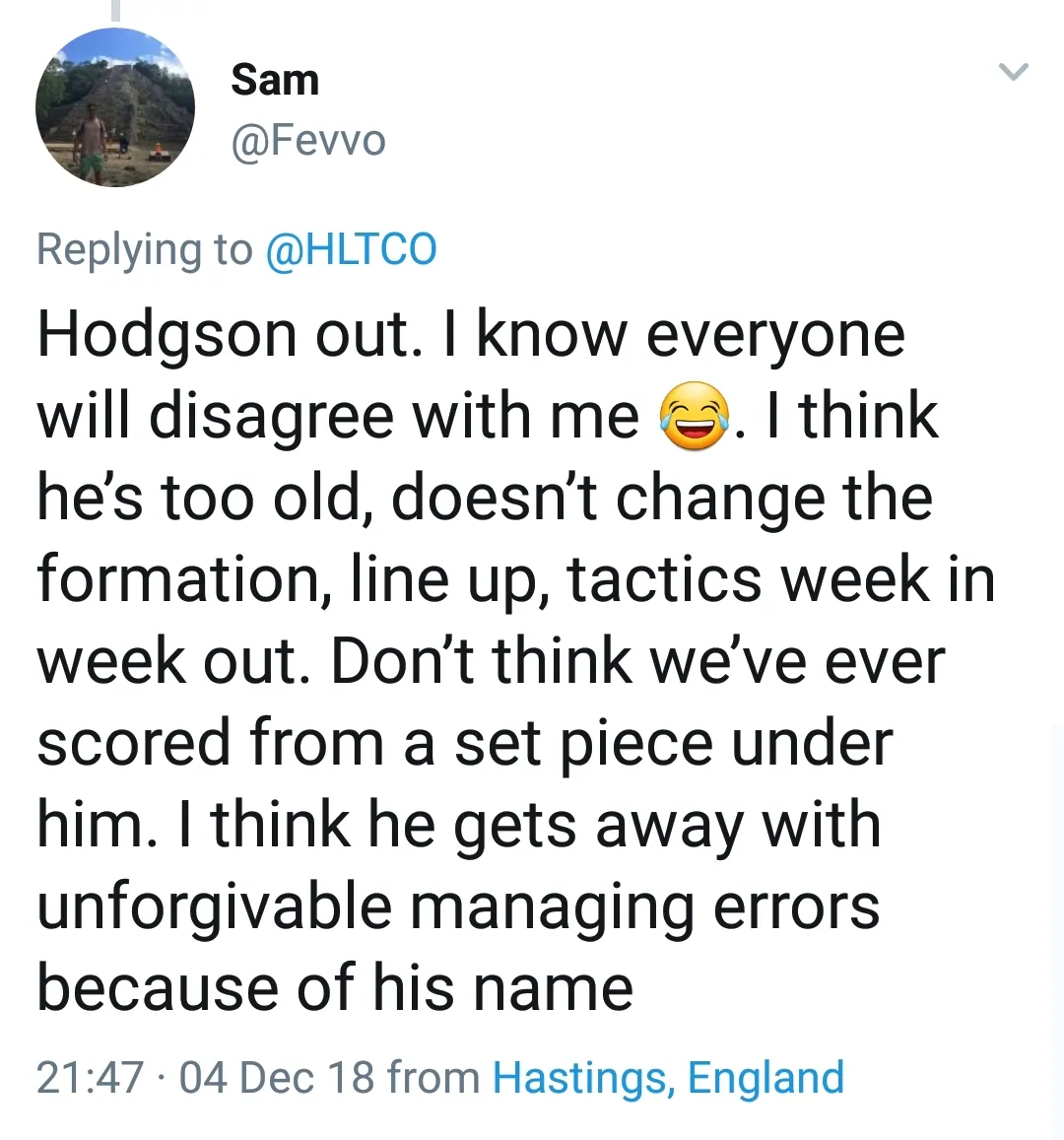Click Sam's round profile avatar
The image size is (1064, 1140).
[114, 108]
